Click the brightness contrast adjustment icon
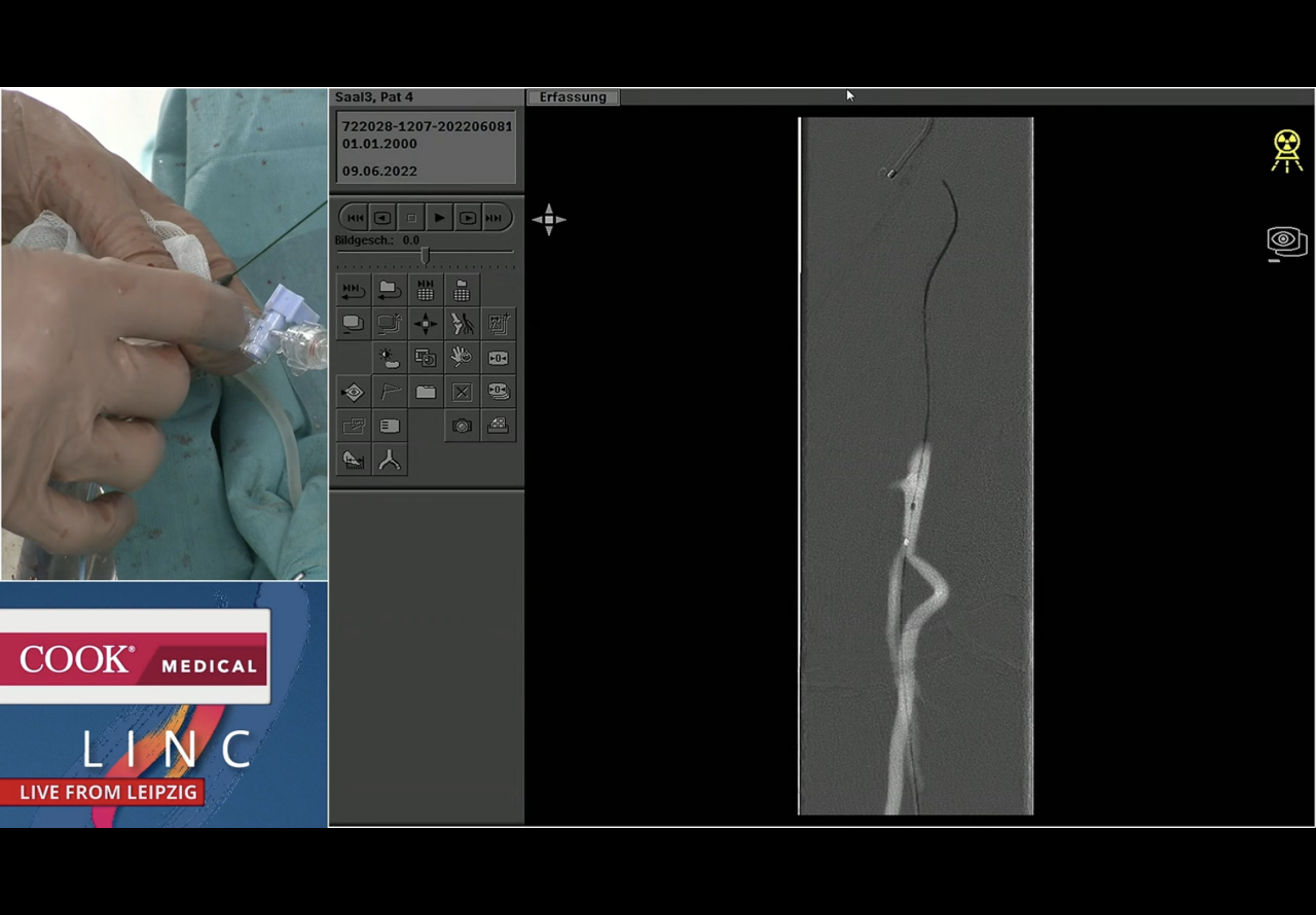Viewport: 1316px width, 915px height. click(390, 358)
